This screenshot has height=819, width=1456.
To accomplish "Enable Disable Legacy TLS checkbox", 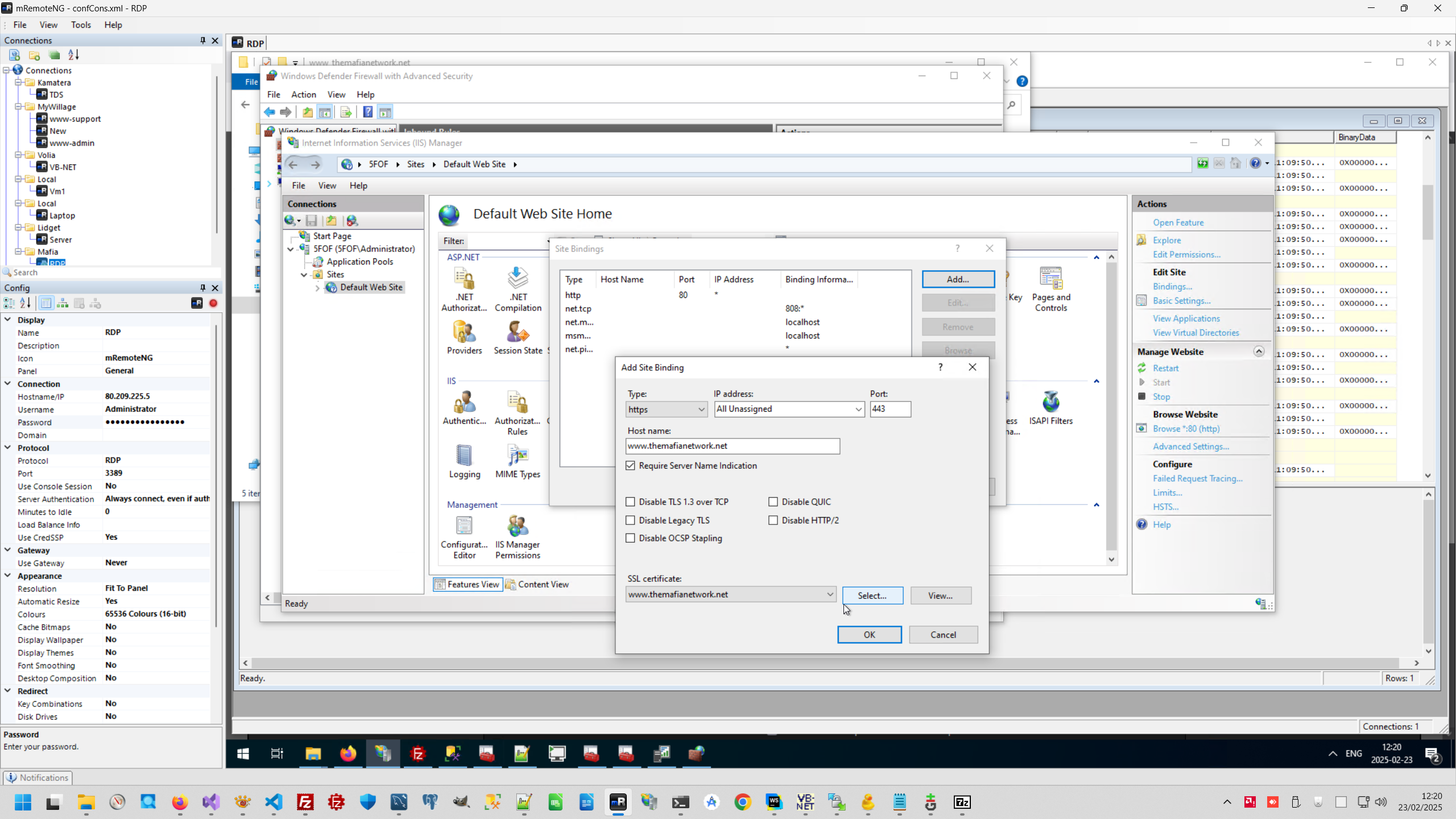I will tap(630, 520).
